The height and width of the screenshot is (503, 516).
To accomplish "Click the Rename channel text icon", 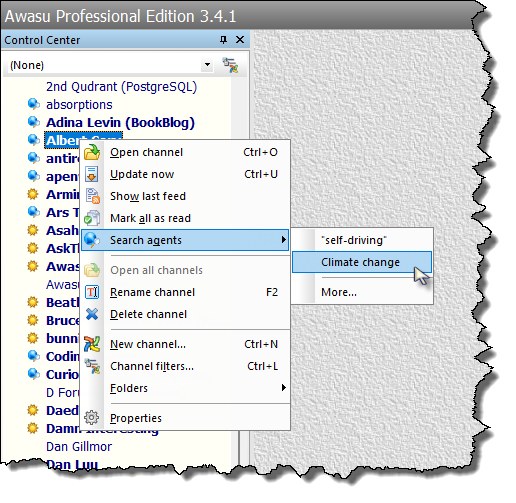I will [x=92, y=292].
